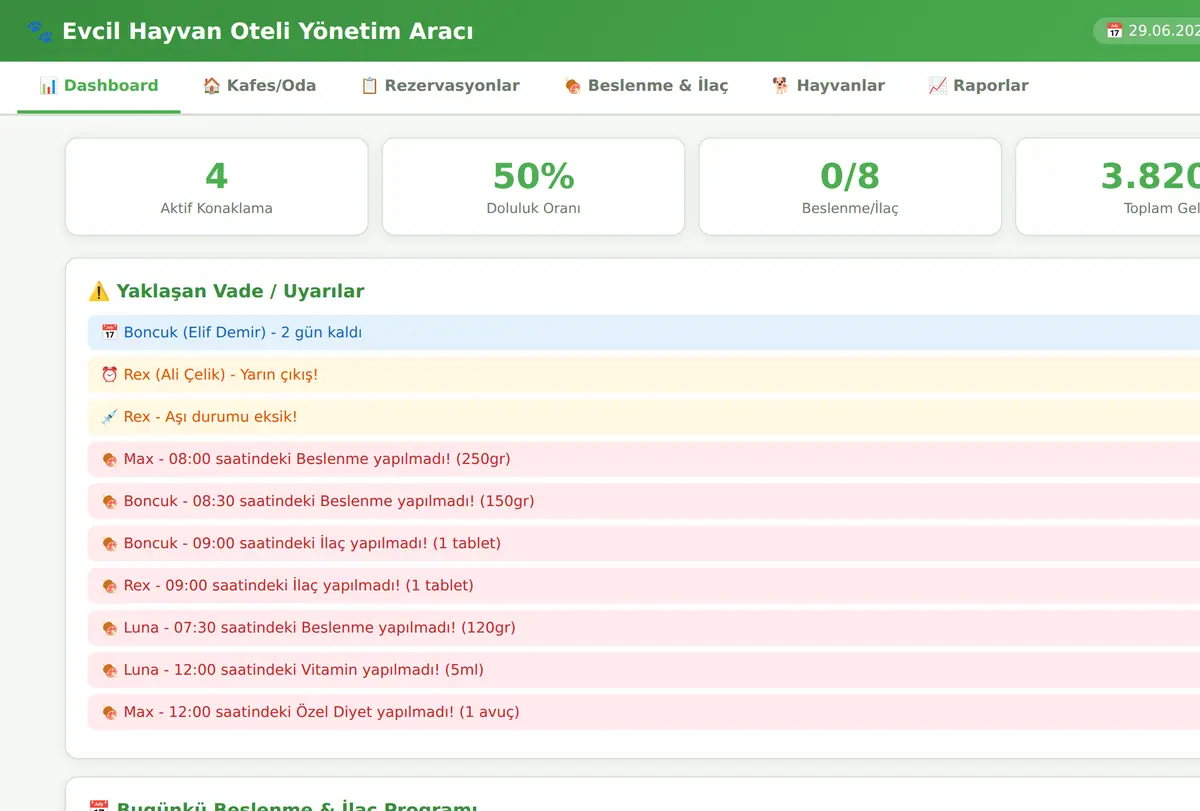Click the syringe icon in Rex vaccine alert
This screenshot has width=1200, height=811.
pyautogui.click(x=110, y=416)
